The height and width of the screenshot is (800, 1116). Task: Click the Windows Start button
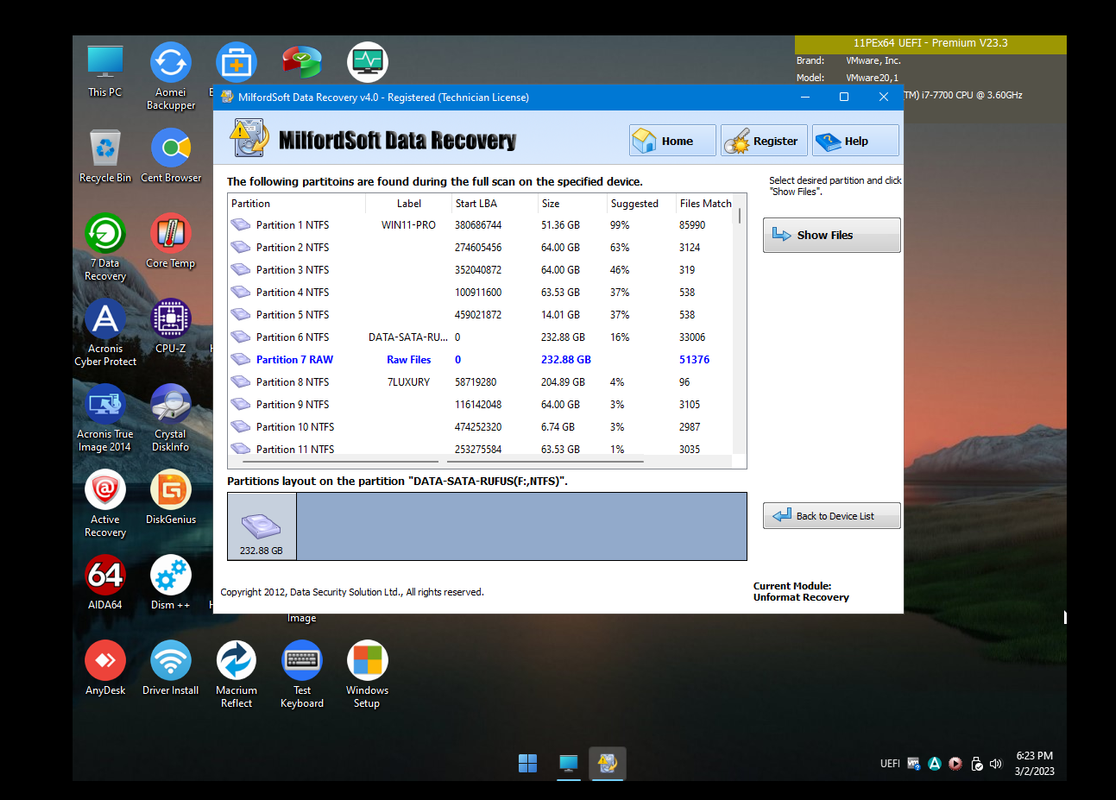coord(528,764)
